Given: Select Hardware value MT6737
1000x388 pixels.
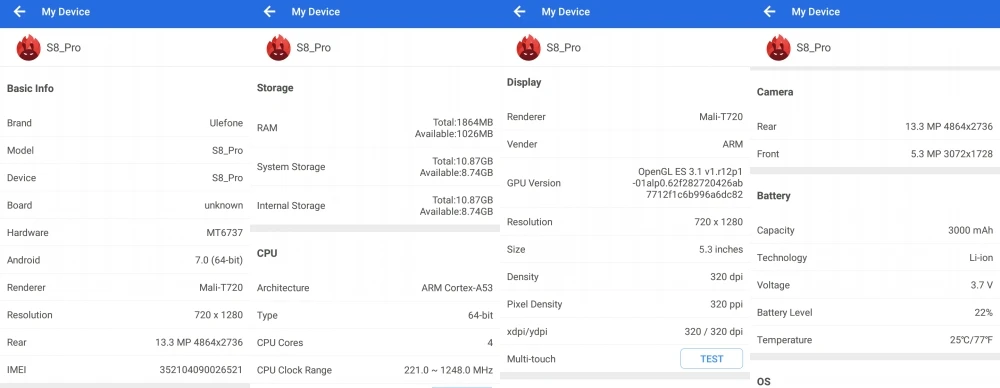Looking at the screenshot, I should click(224, 233).
